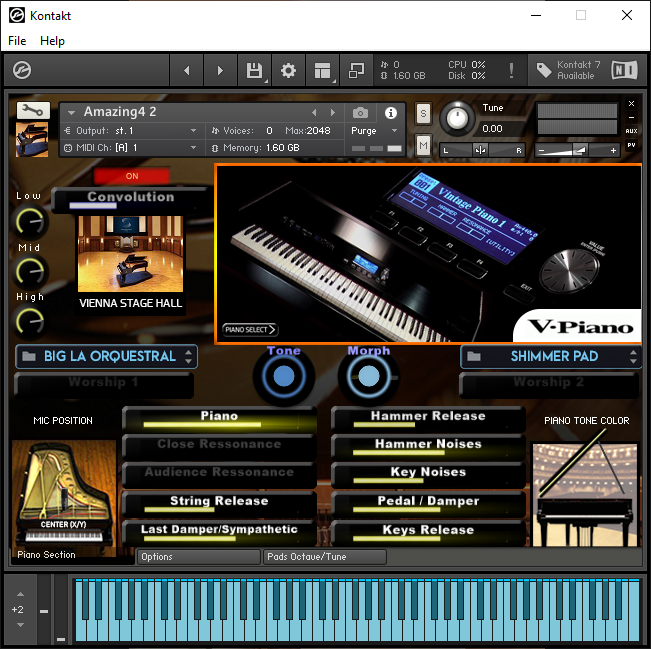
Task: Open the workspace layout panel icon
Action: pyautogui.click(x=323, y=70)
